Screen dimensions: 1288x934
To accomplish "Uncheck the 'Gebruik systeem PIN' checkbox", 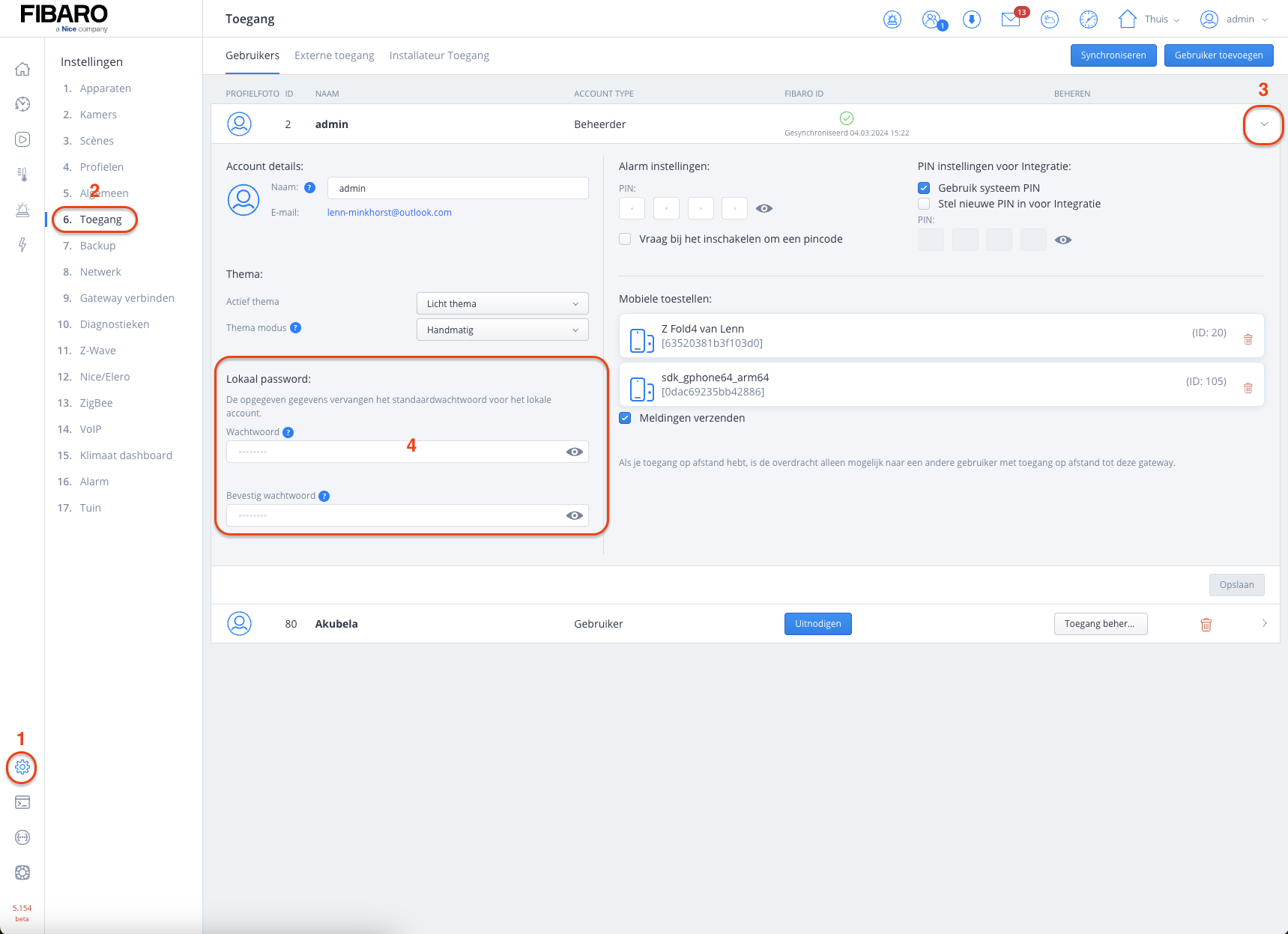I will 924,188.
